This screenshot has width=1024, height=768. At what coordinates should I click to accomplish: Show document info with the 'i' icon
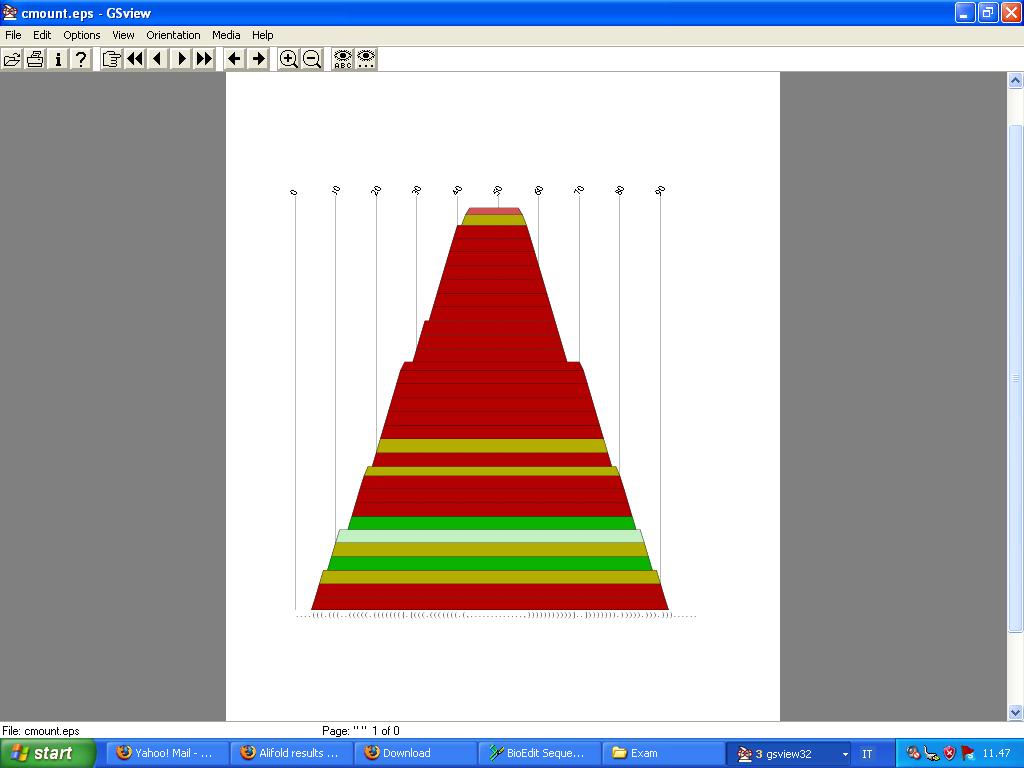pyautogui.click(x=58, y=59)
